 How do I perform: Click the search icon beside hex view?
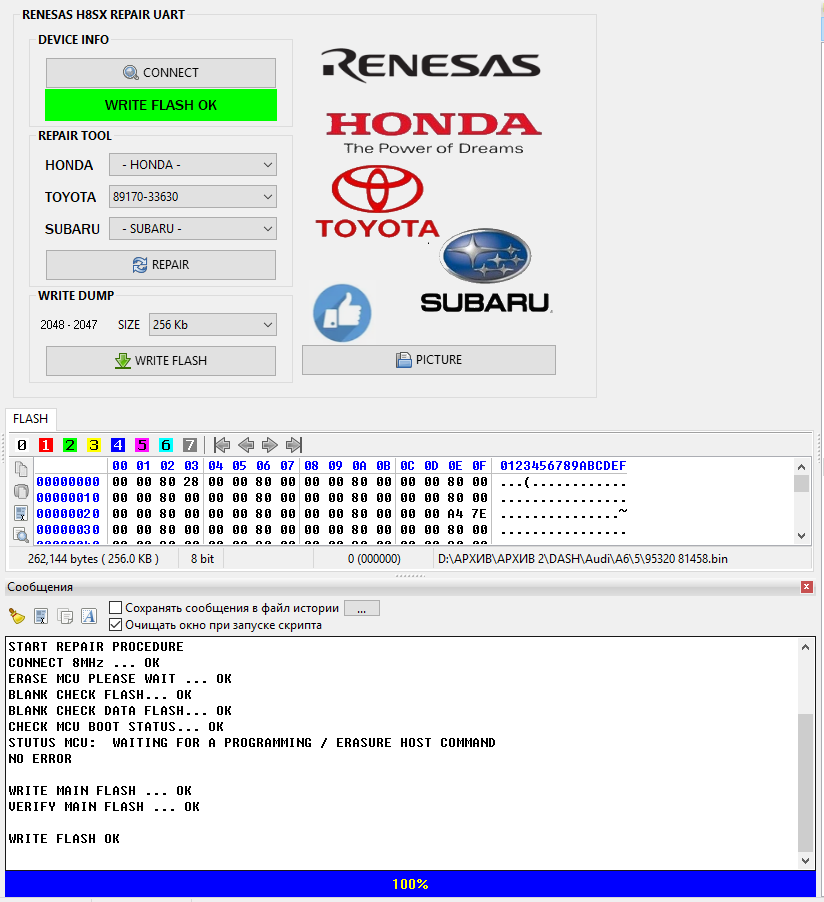21,535
